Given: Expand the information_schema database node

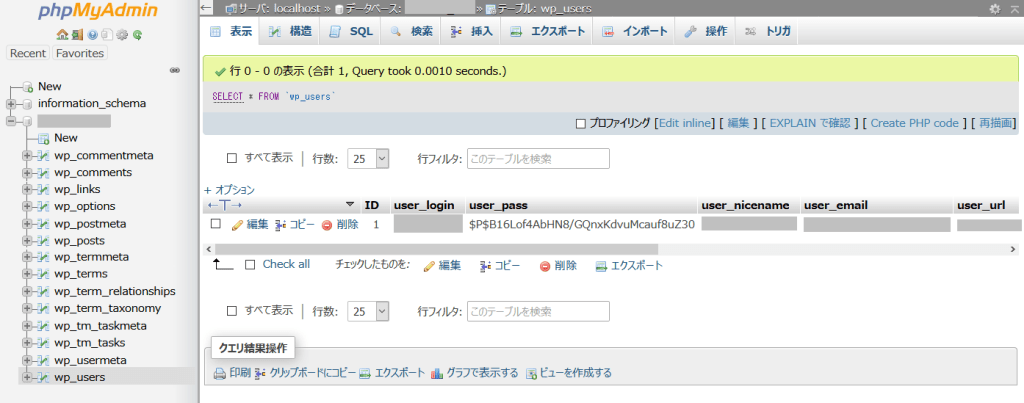Looking at the screenshot, I should [11, 104].
